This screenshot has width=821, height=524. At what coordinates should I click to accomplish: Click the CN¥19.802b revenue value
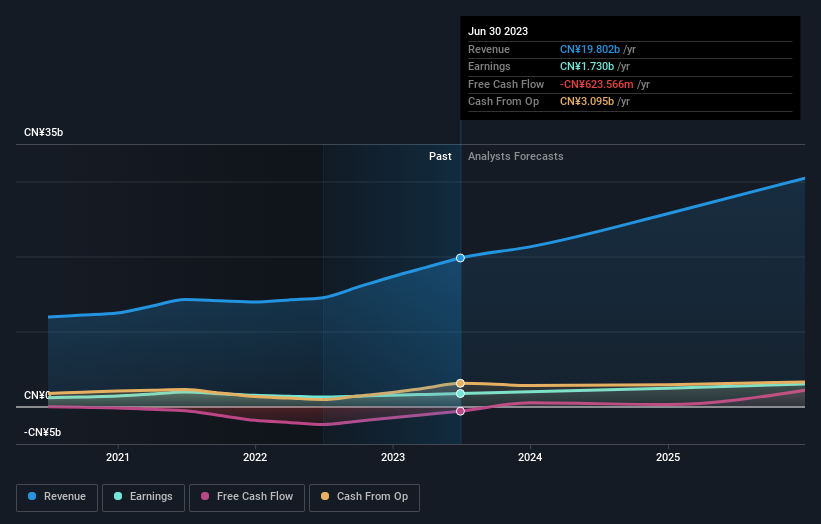(x=590, y=49)
